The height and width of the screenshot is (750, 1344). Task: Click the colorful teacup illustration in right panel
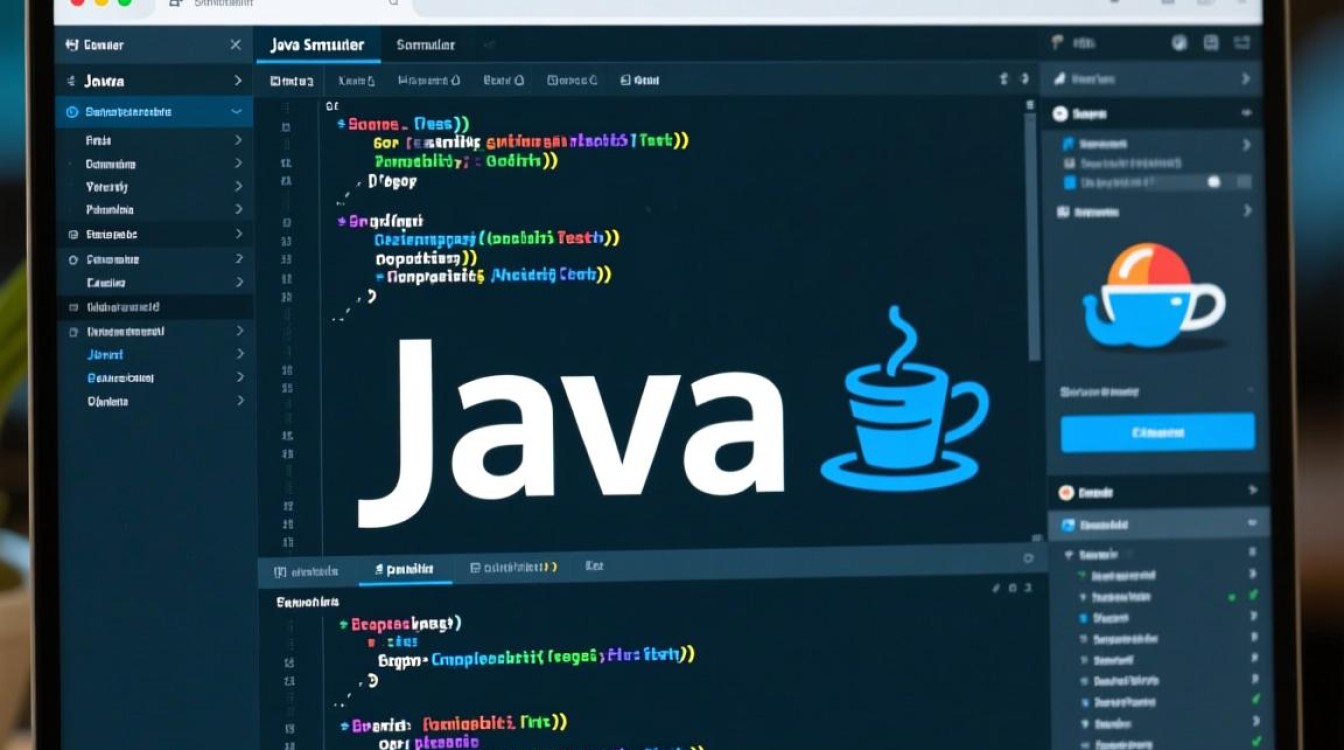pos(1150,295)
